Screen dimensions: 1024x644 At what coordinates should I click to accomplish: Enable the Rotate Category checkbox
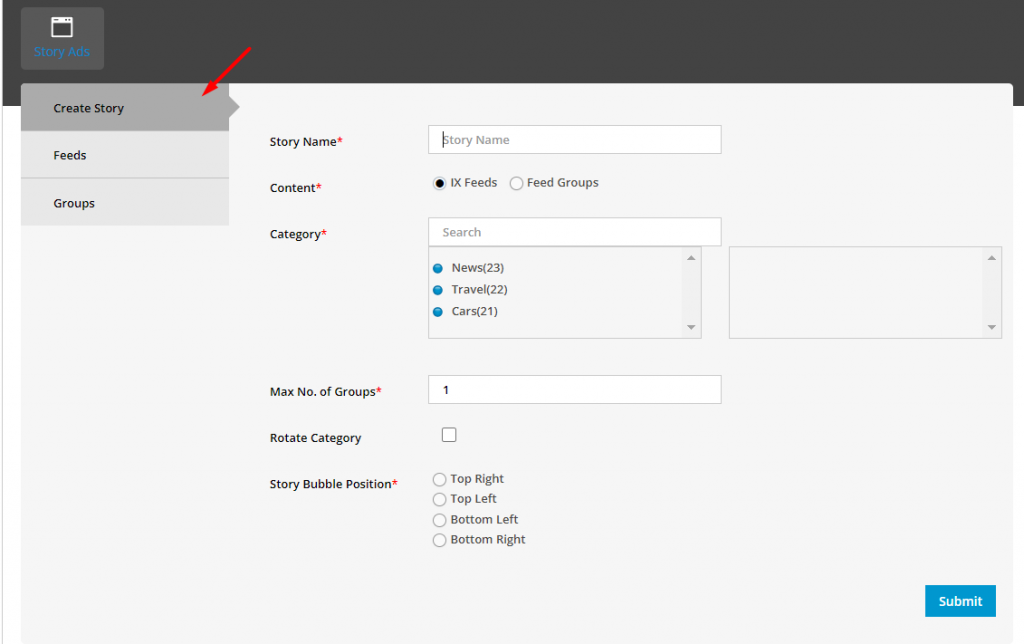pyautogui.click(x=449, y=435)
